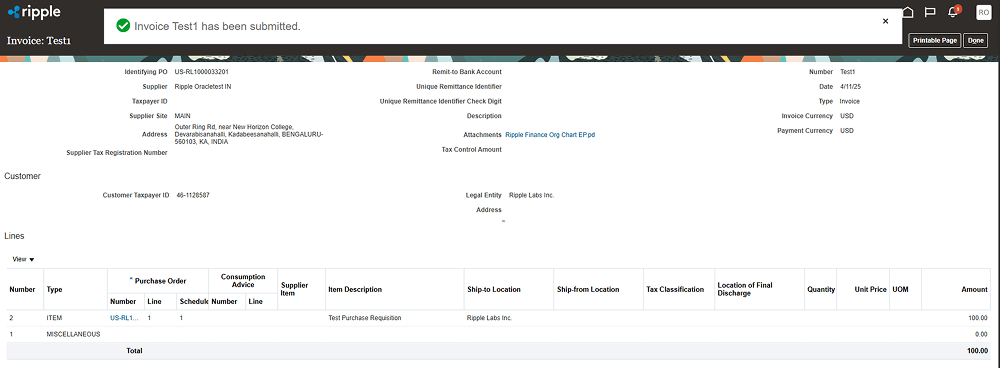Click the Outer Ring Rd address text
The height and width of the screenshot is (368, 1000).
pyautogui.click(x=249, y=134)
